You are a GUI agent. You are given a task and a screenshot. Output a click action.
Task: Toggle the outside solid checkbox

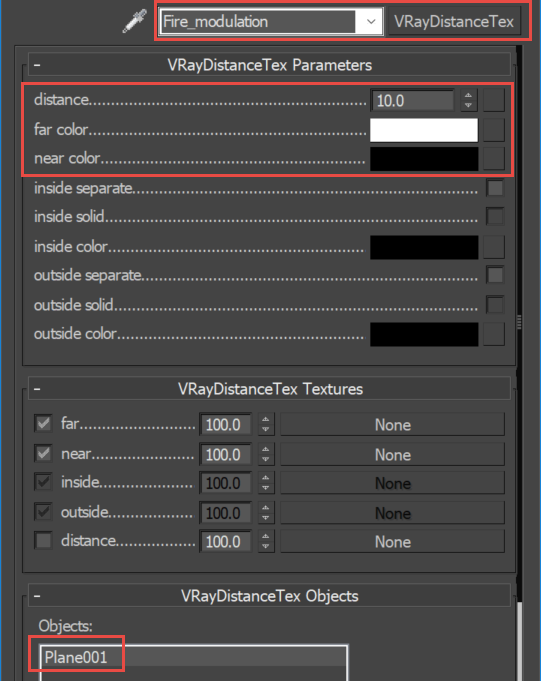pos(495,304)
